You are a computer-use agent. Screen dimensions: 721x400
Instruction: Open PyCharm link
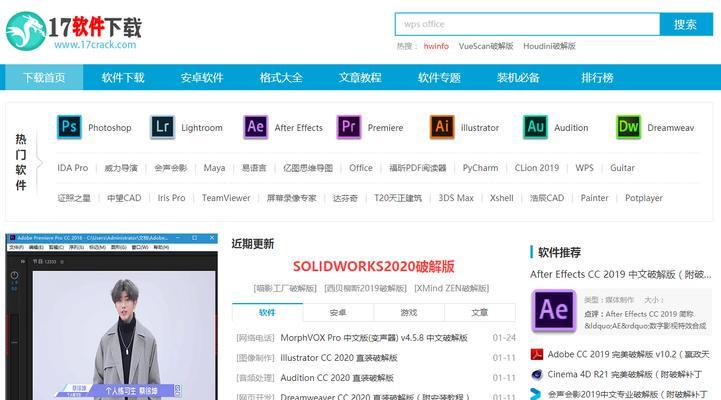[480, 168]
